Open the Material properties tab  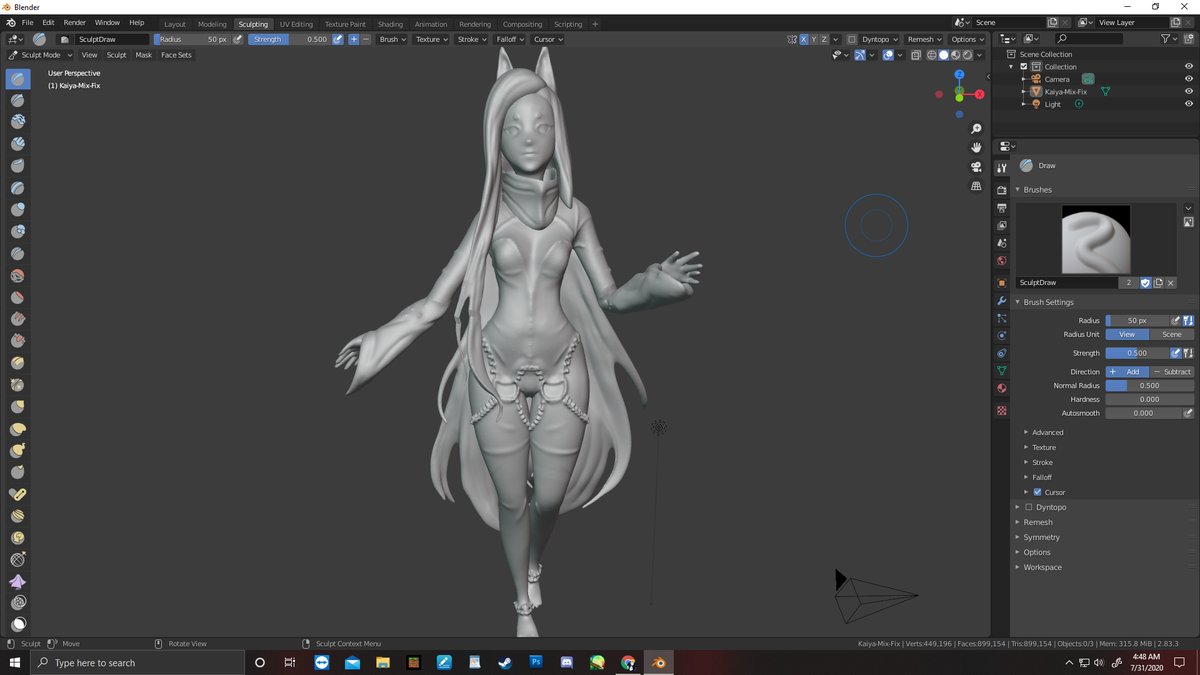coord(1001,389)
